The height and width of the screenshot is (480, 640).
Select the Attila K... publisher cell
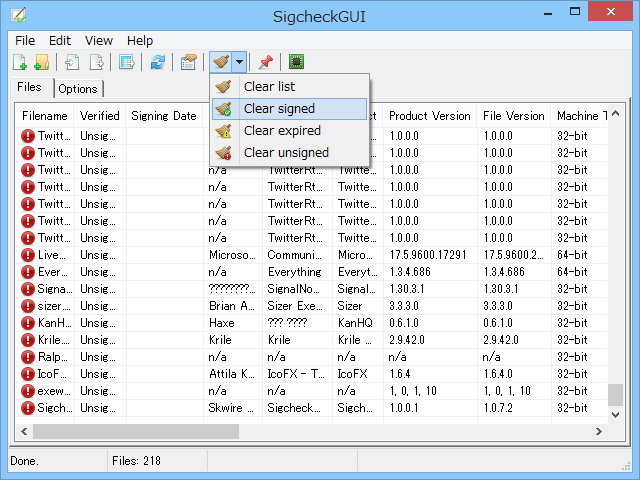232,374
